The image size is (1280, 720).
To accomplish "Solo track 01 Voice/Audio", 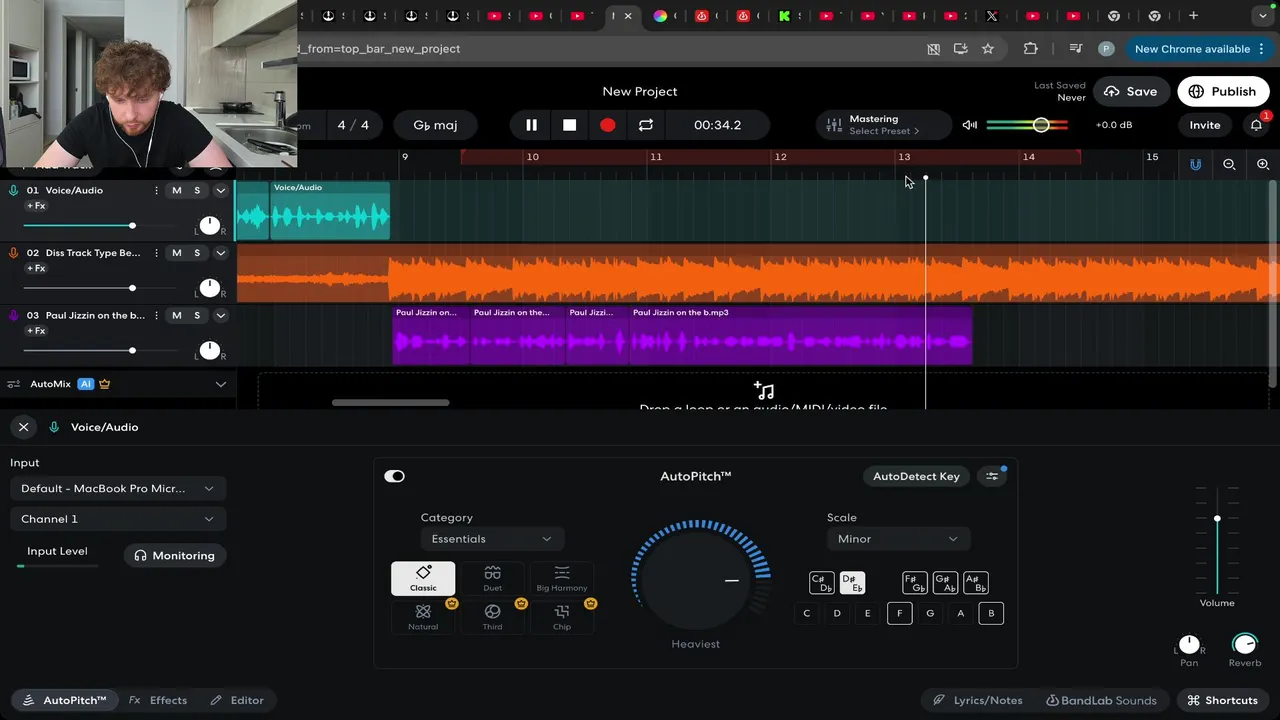I will [197, 190].
